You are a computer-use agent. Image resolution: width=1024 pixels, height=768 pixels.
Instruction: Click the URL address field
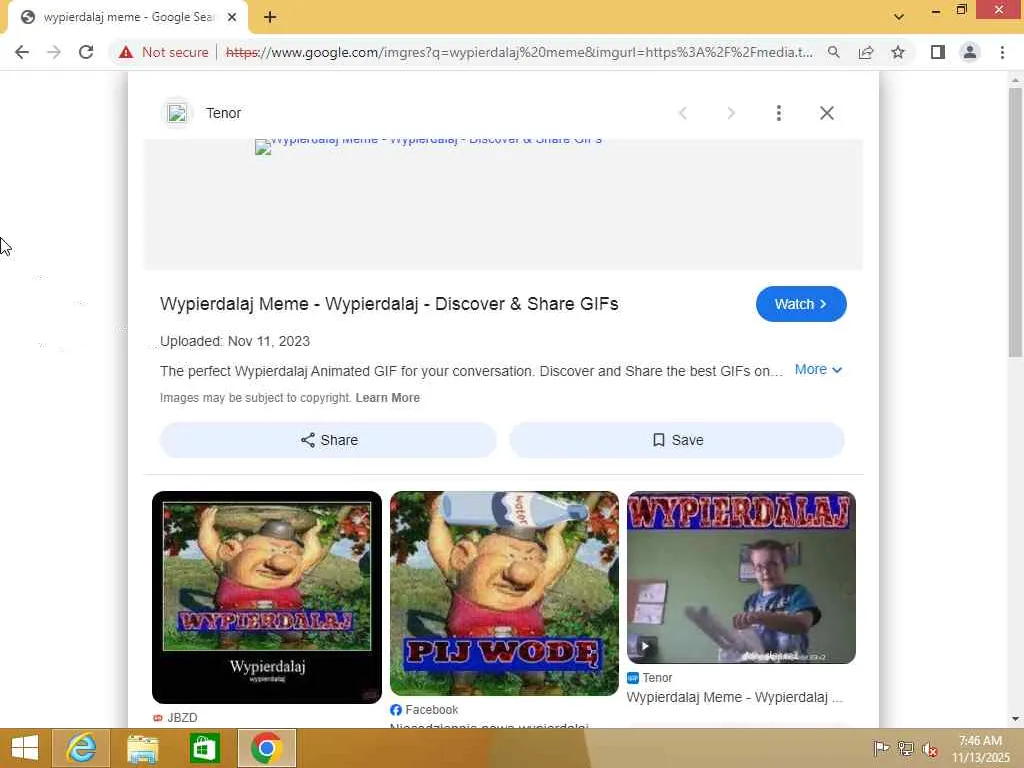(x=519, y=52)
